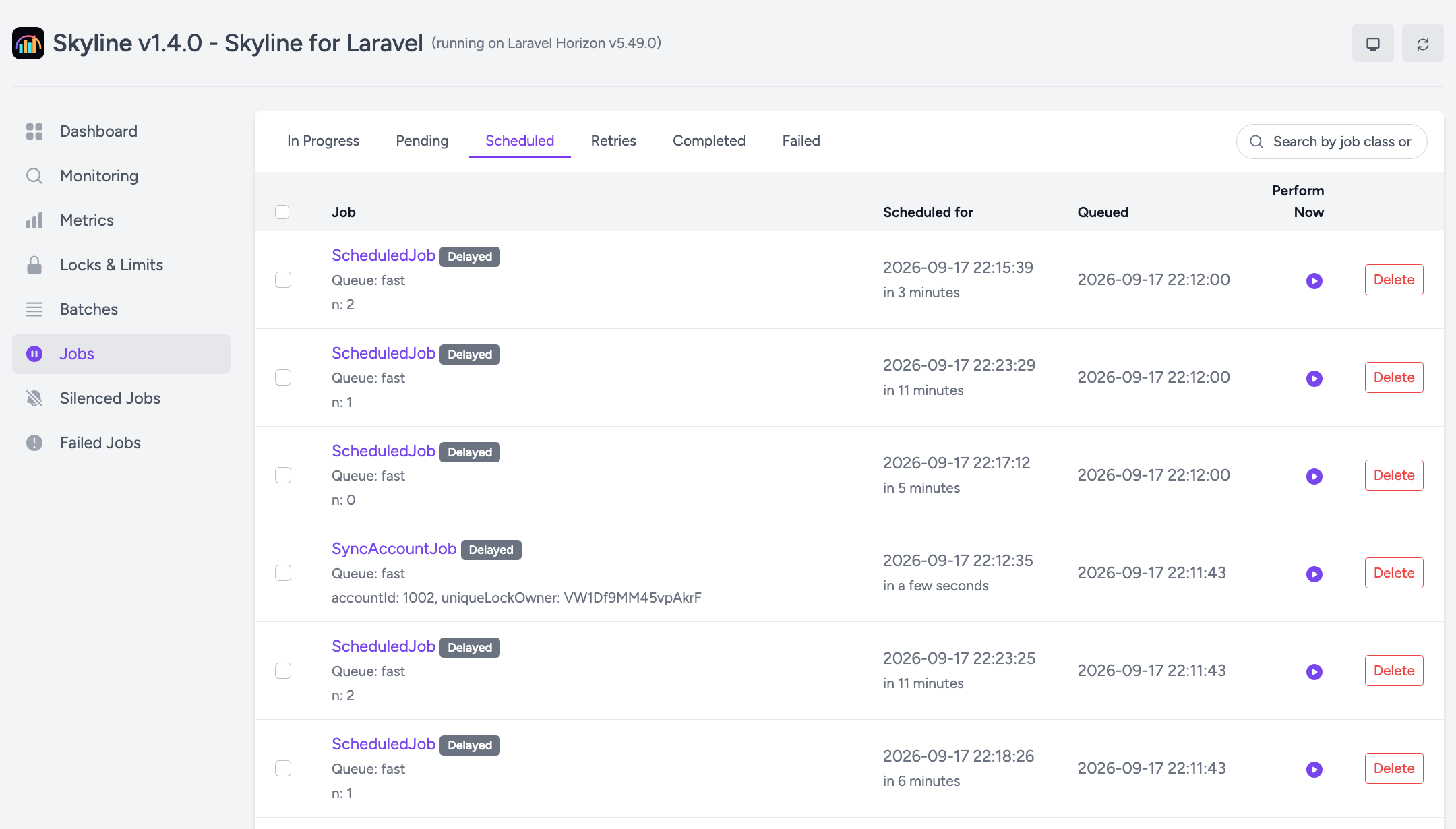Viewport: 1456px width, 829px height.
Task: Perform now the job scheduled for 22:23:25
Action: click(x=1314, y=671)
